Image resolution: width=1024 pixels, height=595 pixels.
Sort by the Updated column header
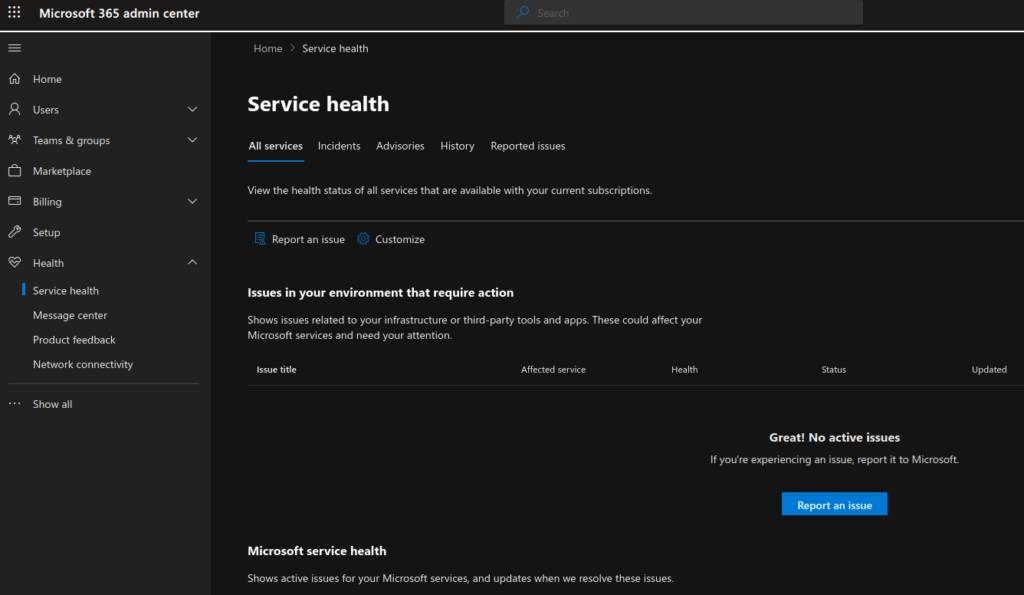(989, 370)
